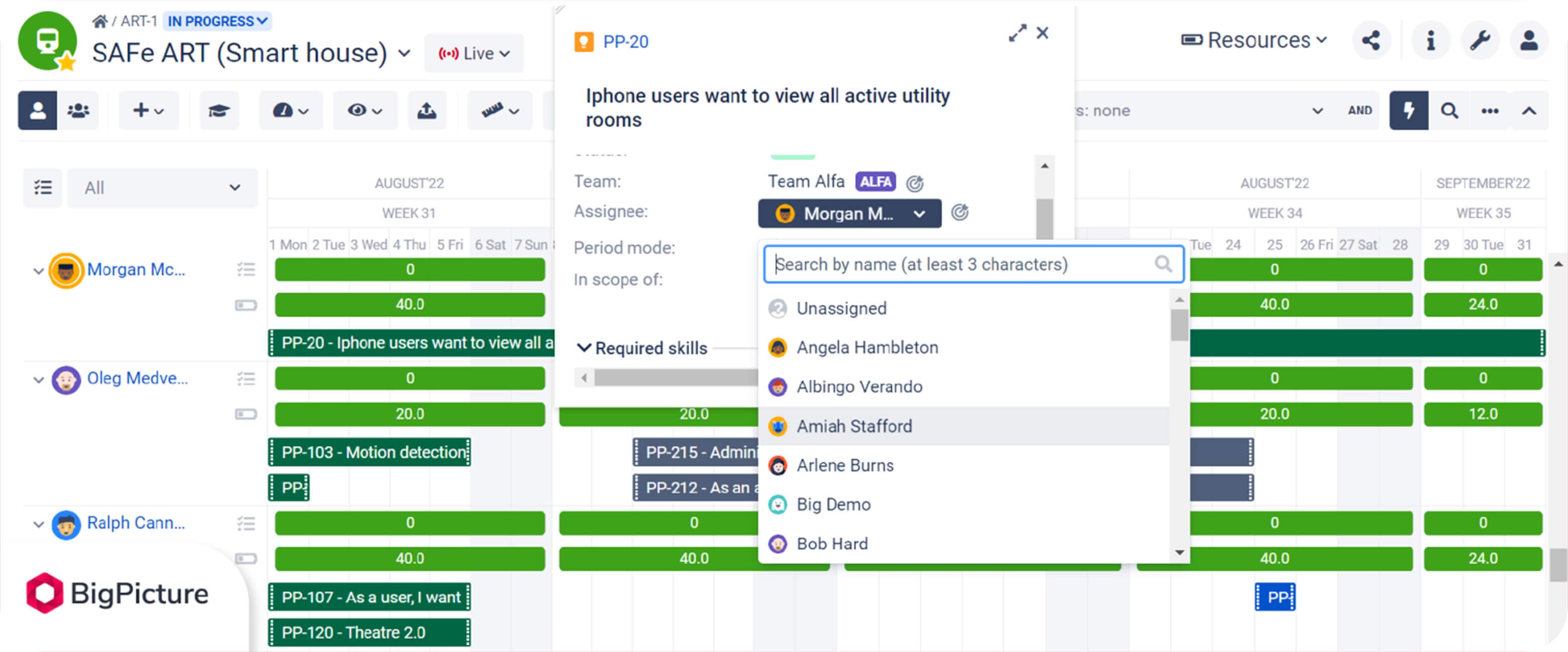This screenshot has width=1568, height=652.
Task: Open the three-dots more options menu
Action: pos(1490,111)
